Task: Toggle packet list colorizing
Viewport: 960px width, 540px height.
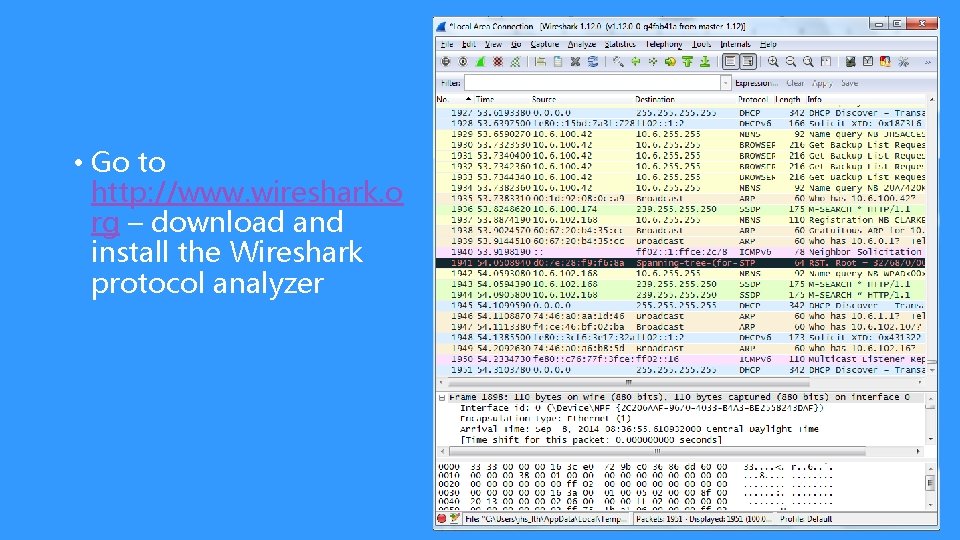Action: tap(730, 62)
